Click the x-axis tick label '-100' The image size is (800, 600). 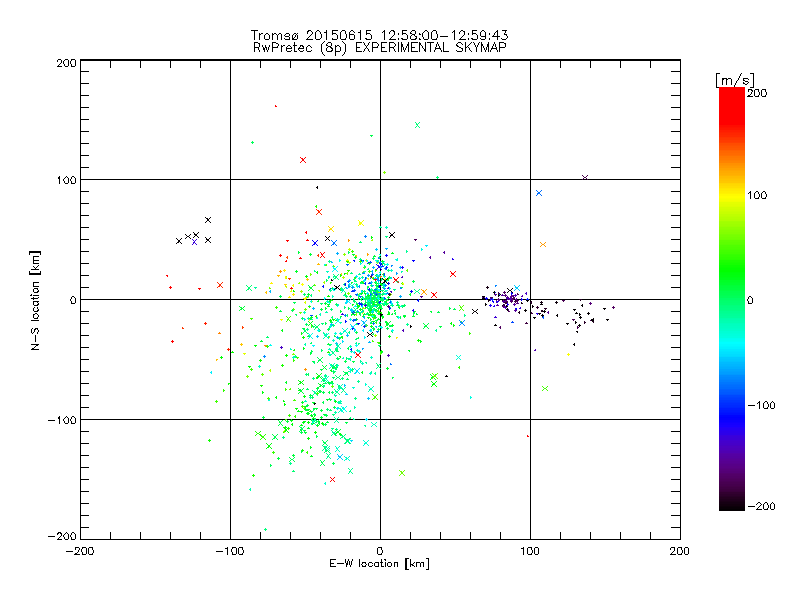pos(230,551)
